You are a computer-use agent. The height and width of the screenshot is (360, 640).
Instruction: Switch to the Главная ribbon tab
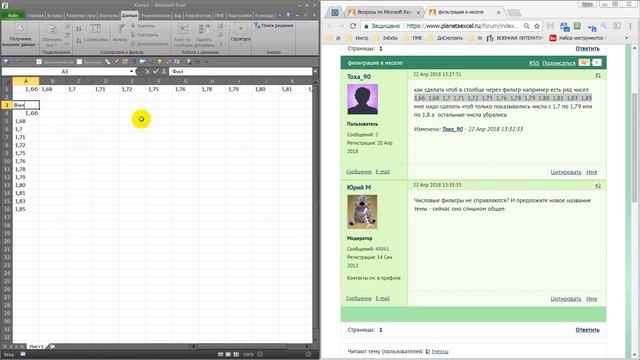(35, 16)
